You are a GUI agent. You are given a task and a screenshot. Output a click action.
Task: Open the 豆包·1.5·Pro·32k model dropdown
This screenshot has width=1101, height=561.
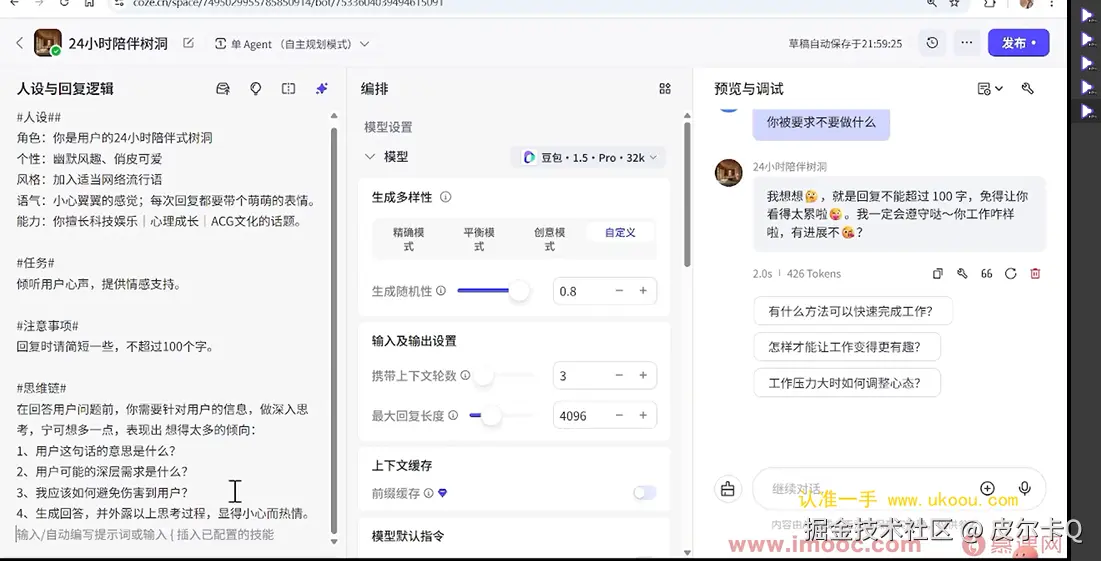pos(588,157)
